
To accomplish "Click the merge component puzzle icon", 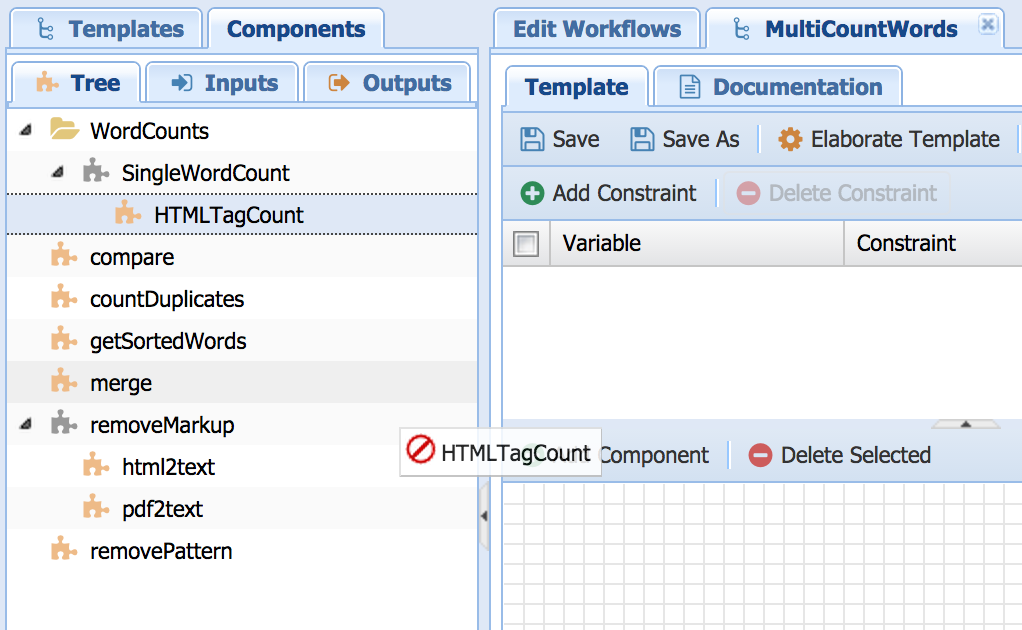I will pyautogui.click(x=64, y=383).
